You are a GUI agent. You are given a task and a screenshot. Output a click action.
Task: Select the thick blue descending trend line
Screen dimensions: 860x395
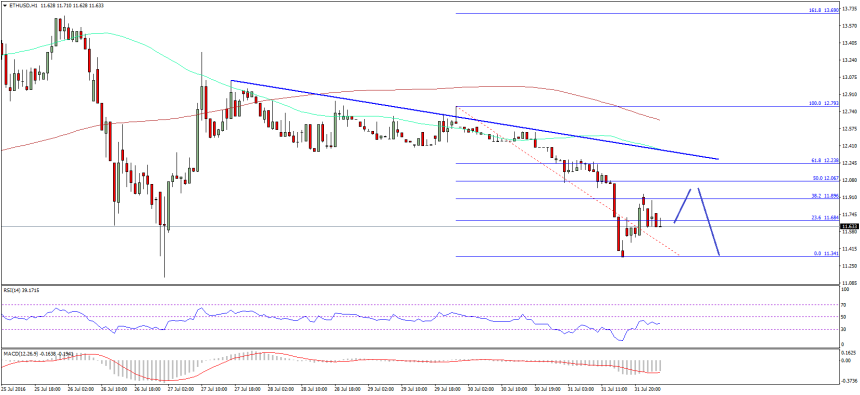[x=474, y=120]
